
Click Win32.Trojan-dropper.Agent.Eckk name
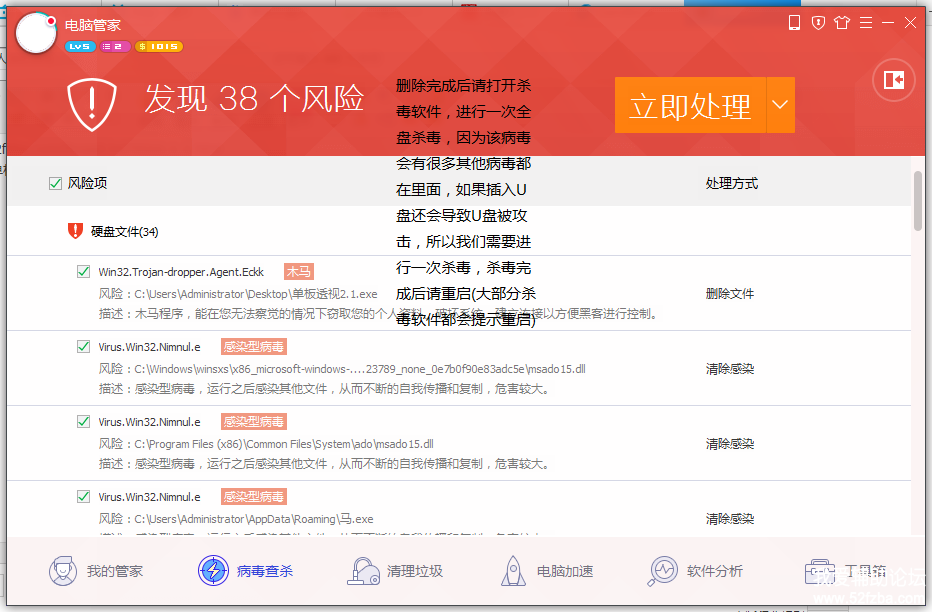pyautogui.click(x=181, y=272)
